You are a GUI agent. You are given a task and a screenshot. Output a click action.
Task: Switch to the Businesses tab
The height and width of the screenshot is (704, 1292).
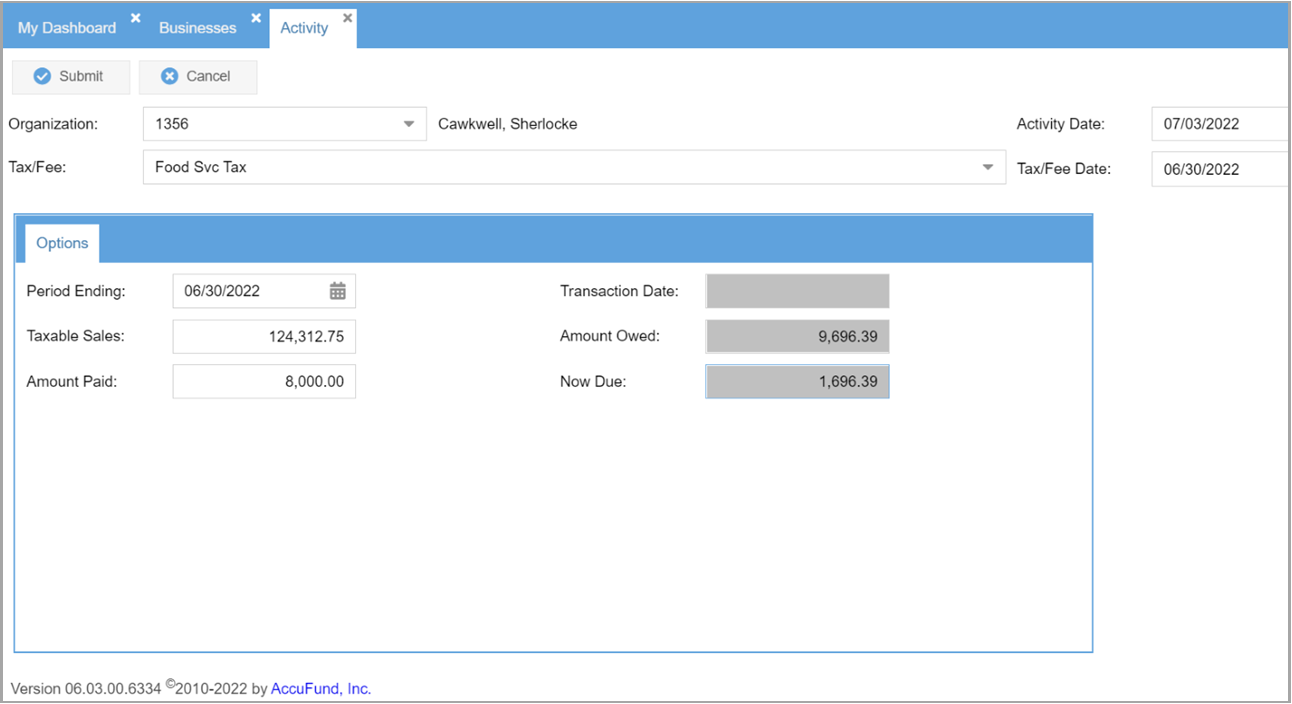click(197, 28)
